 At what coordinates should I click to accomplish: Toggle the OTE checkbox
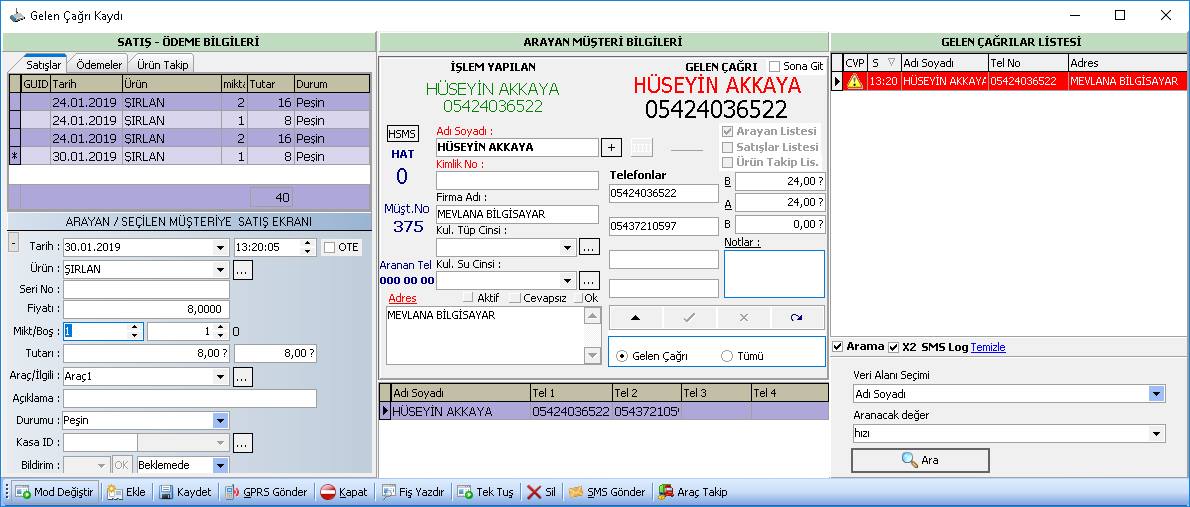pyautogui.click(x=329, y=247)
